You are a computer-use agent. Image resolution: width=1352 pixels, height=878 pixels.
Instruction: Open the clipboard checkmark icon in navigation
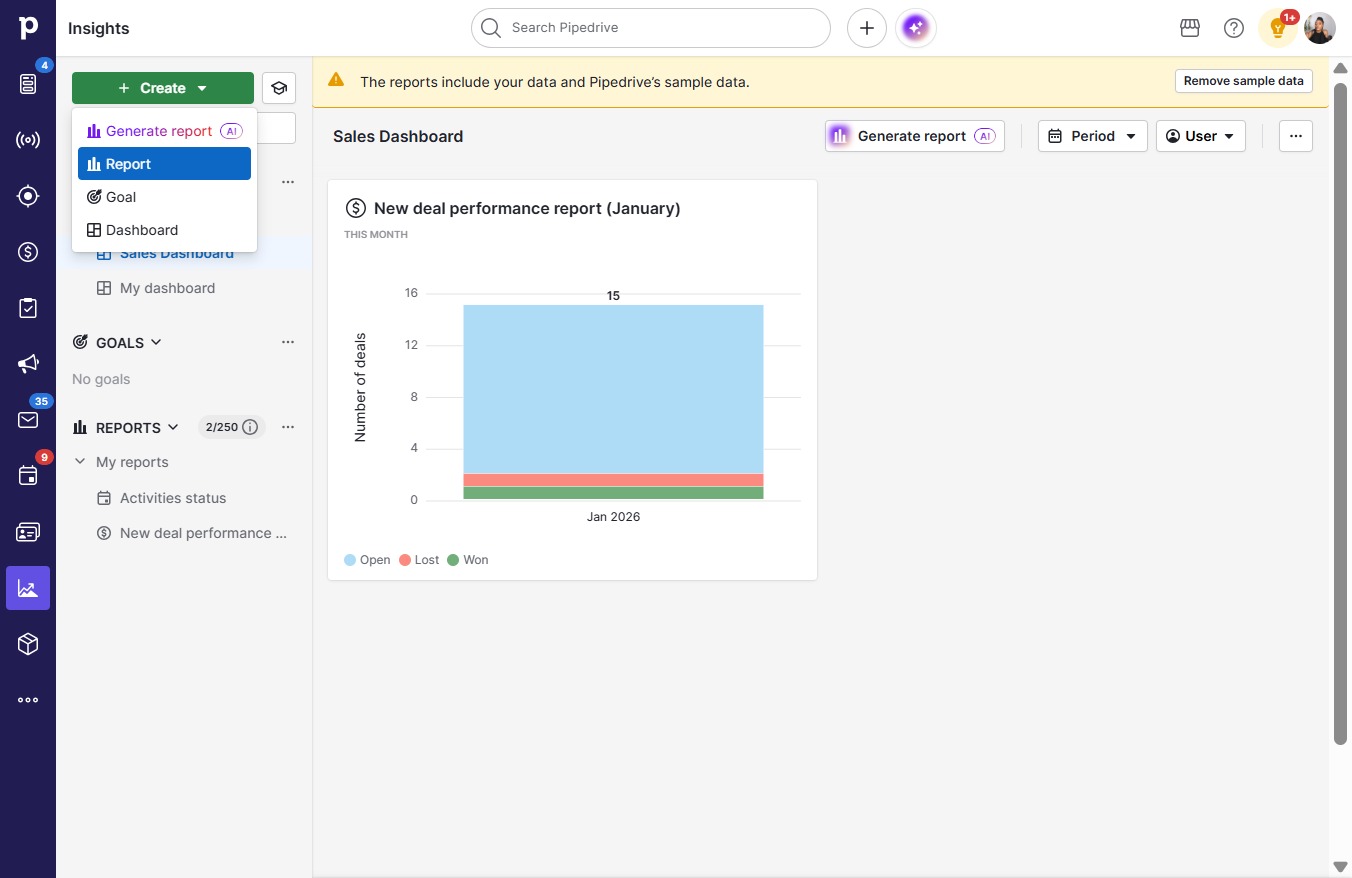28,308
